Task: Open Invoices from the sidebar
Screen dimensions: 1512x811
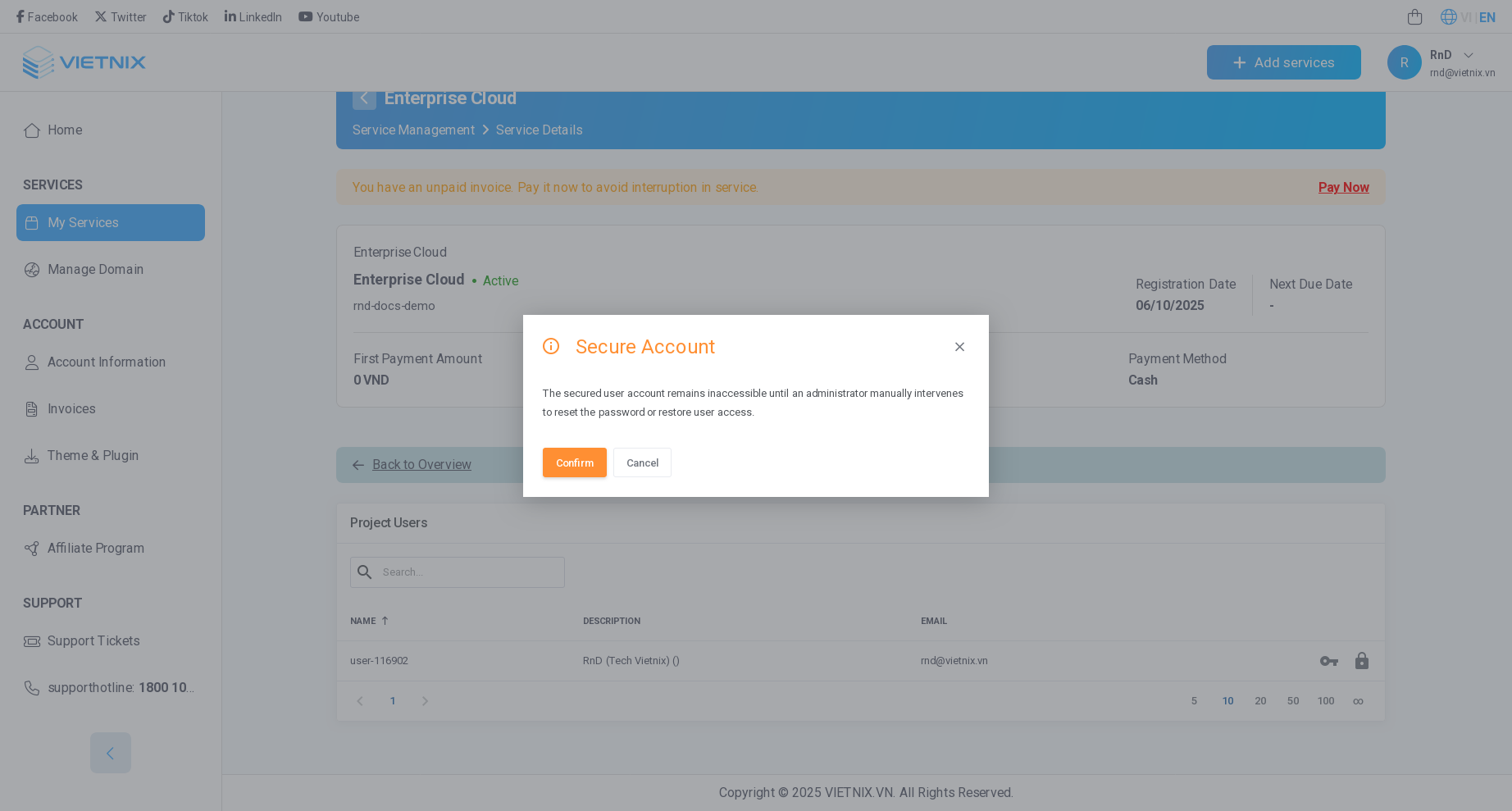Action: (71, 409)
